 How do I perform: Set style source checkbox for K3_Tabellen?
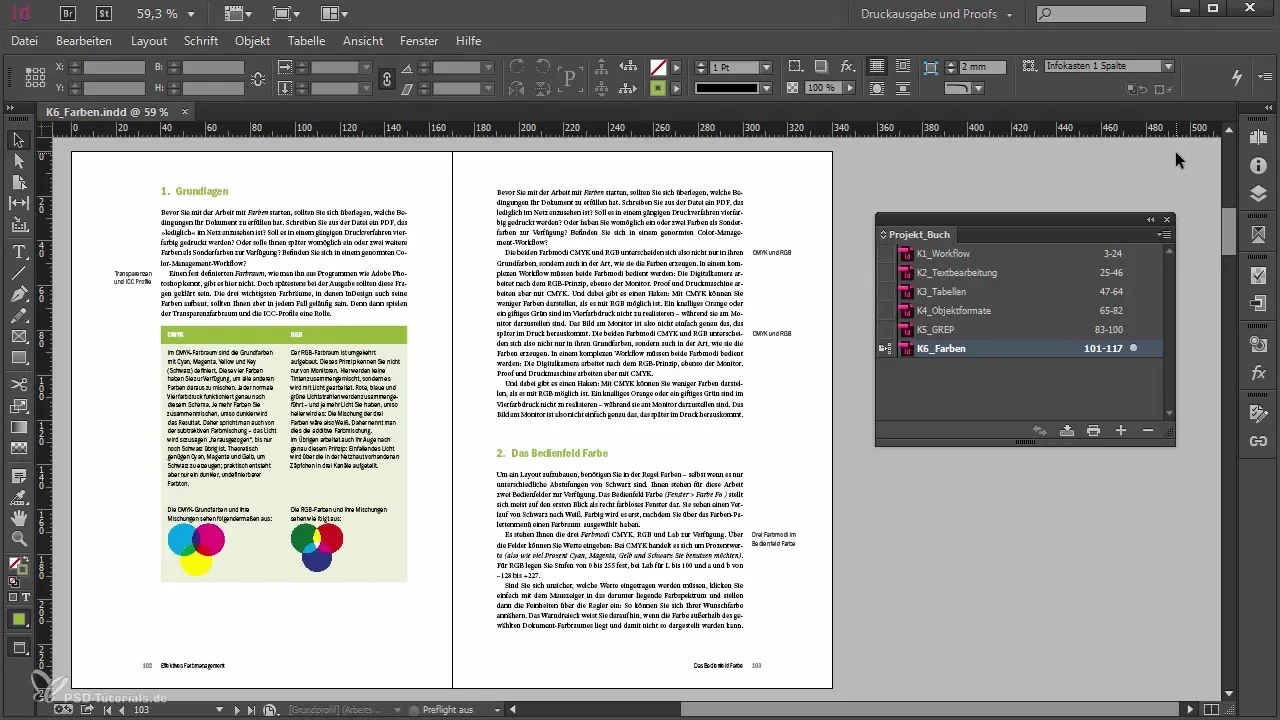(x=884, y=292)
